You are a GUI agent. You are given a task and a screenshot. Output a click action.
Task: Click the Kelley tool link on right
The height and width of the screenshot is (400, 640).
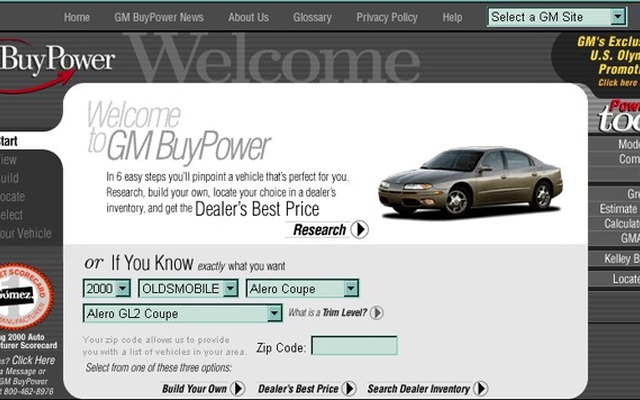point(622,258)
